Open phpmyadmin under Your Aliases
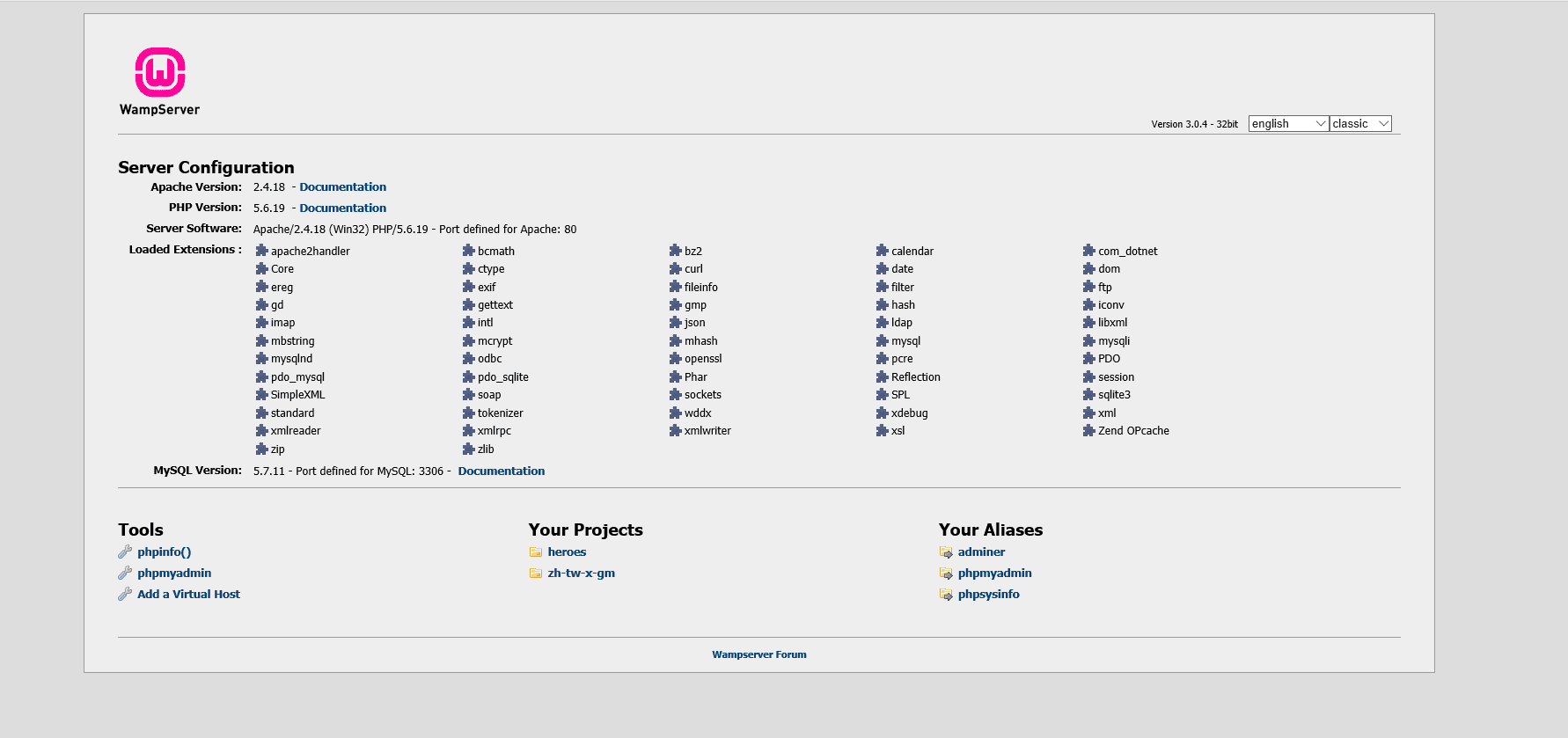 994,574
